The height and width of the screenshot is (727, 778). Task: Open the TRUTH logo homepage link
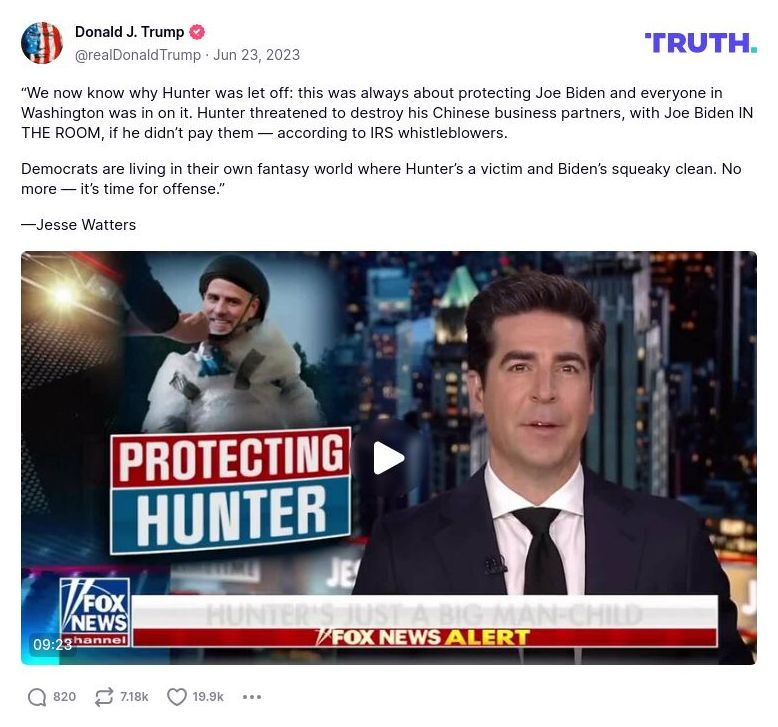[701, 43]
